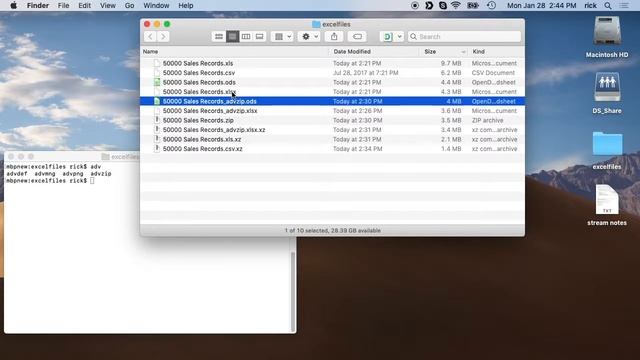Click the Edit Tags toolbar button
The image size is (640, 360).
point(357,37)
